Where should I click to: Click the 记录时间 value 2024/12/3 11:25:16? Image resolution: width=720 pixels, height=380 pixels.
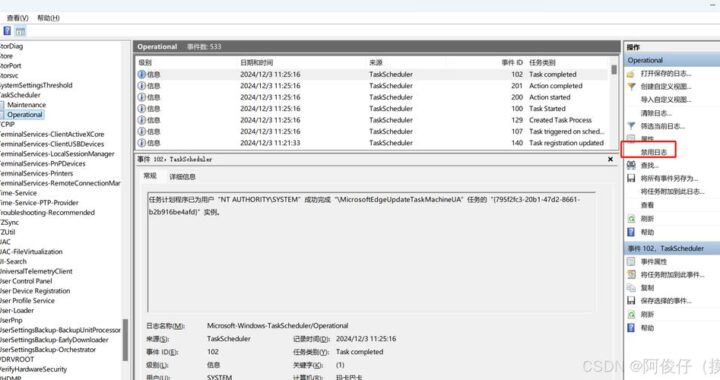(366, 339)
